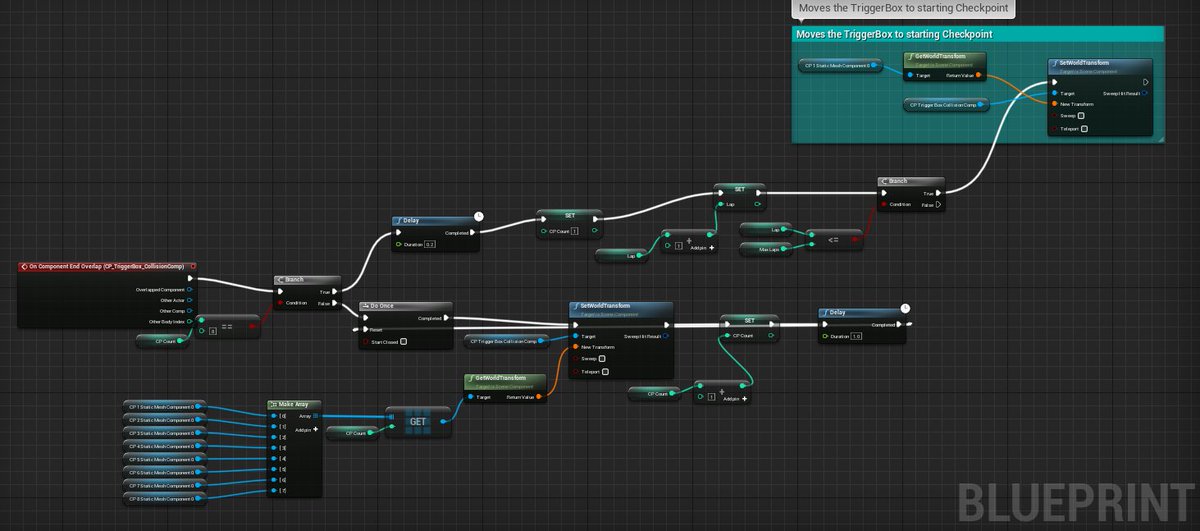Select CP Trigger Box Collision Comp node inside the comment box
The height and width of the screenshot is (531, 1200).
point(947,104)
